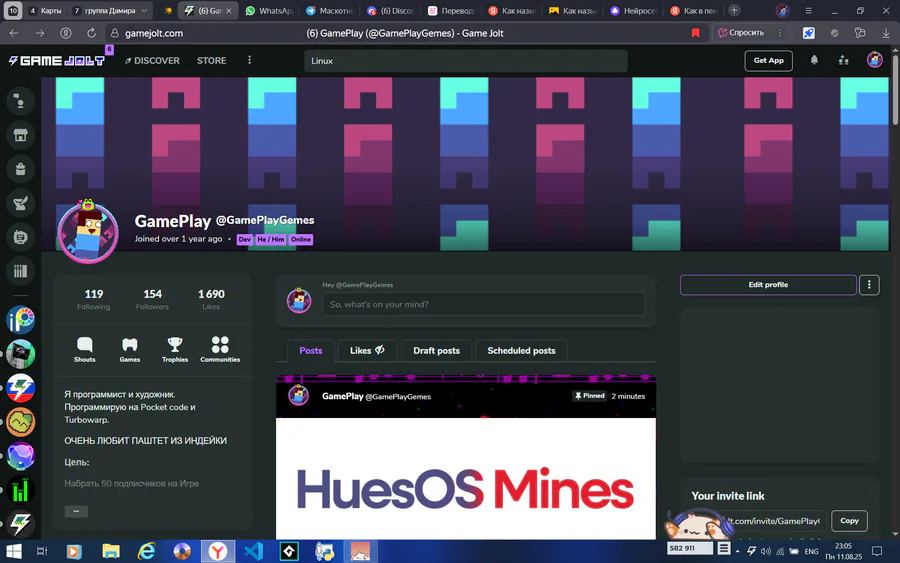Open the three-dot menu beside Edit profile
Image resolution: width=900 pixels, height=563 pixels.
pos(869,285)
